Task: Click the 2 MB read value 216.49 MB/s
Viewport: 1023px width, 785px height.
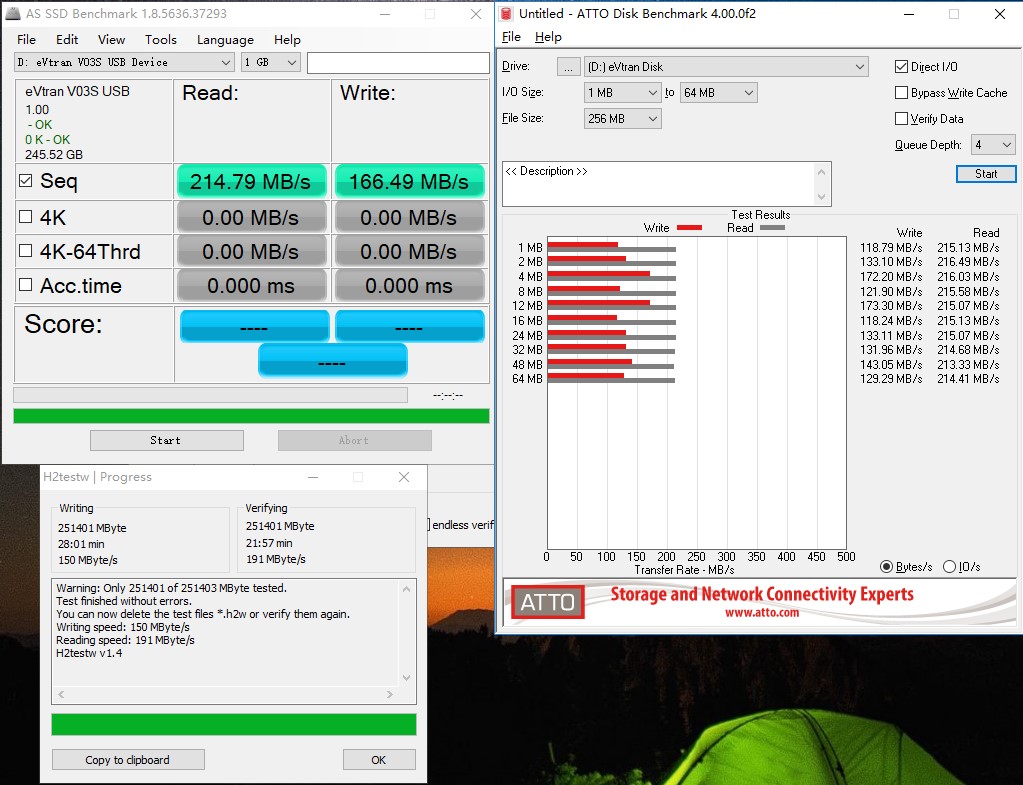Action: tap(968, 262)
